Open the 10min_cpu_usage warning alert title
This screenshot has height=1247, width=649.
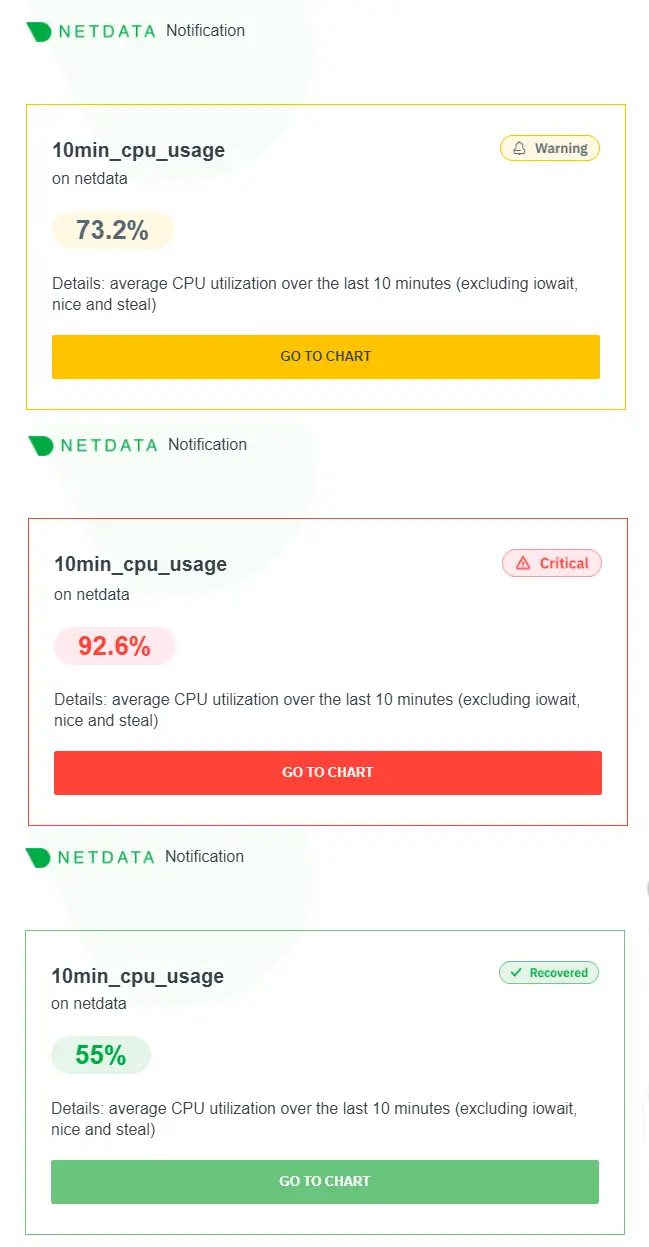pyautogui.click(x=137, y=150)
